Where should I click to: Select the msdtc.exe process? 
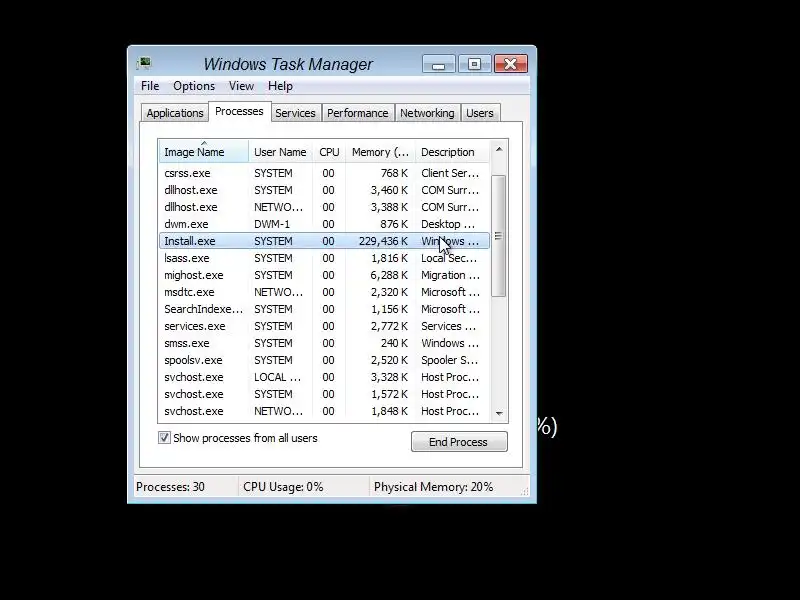[x=324, y=292]
